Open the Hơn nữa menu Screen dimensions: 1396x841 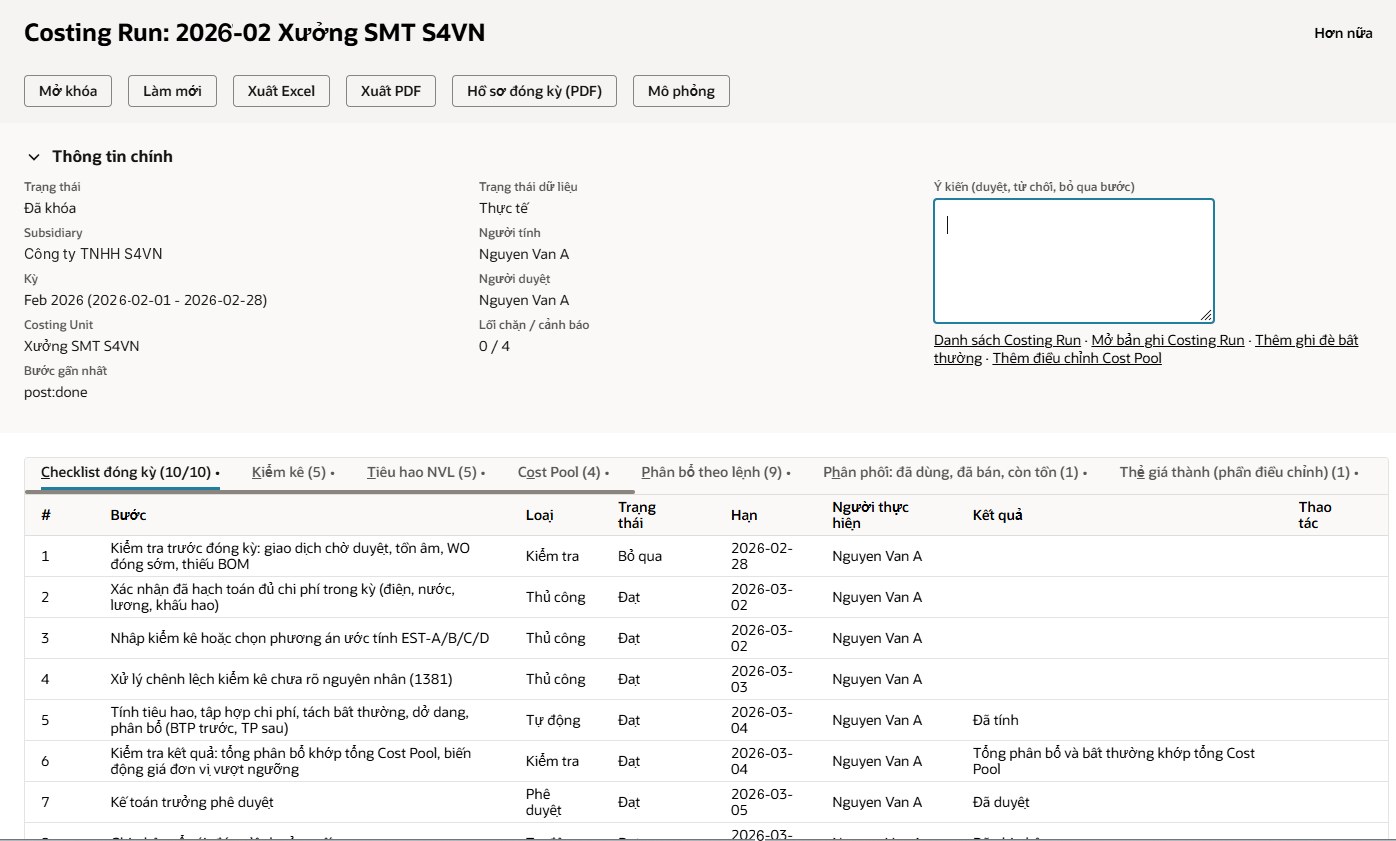[1343, 33]
